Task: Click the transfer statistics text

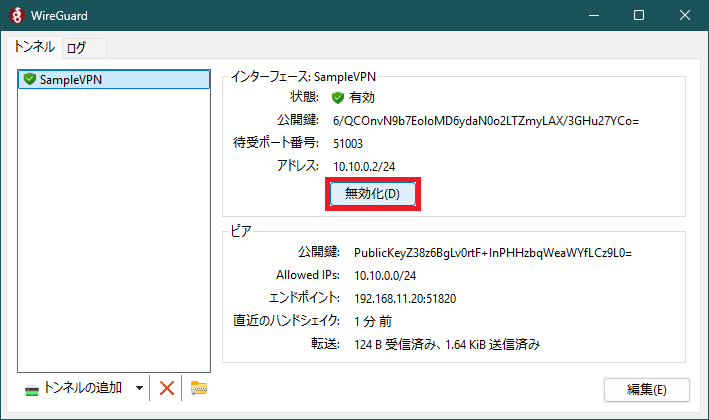Action: (447, 344)
